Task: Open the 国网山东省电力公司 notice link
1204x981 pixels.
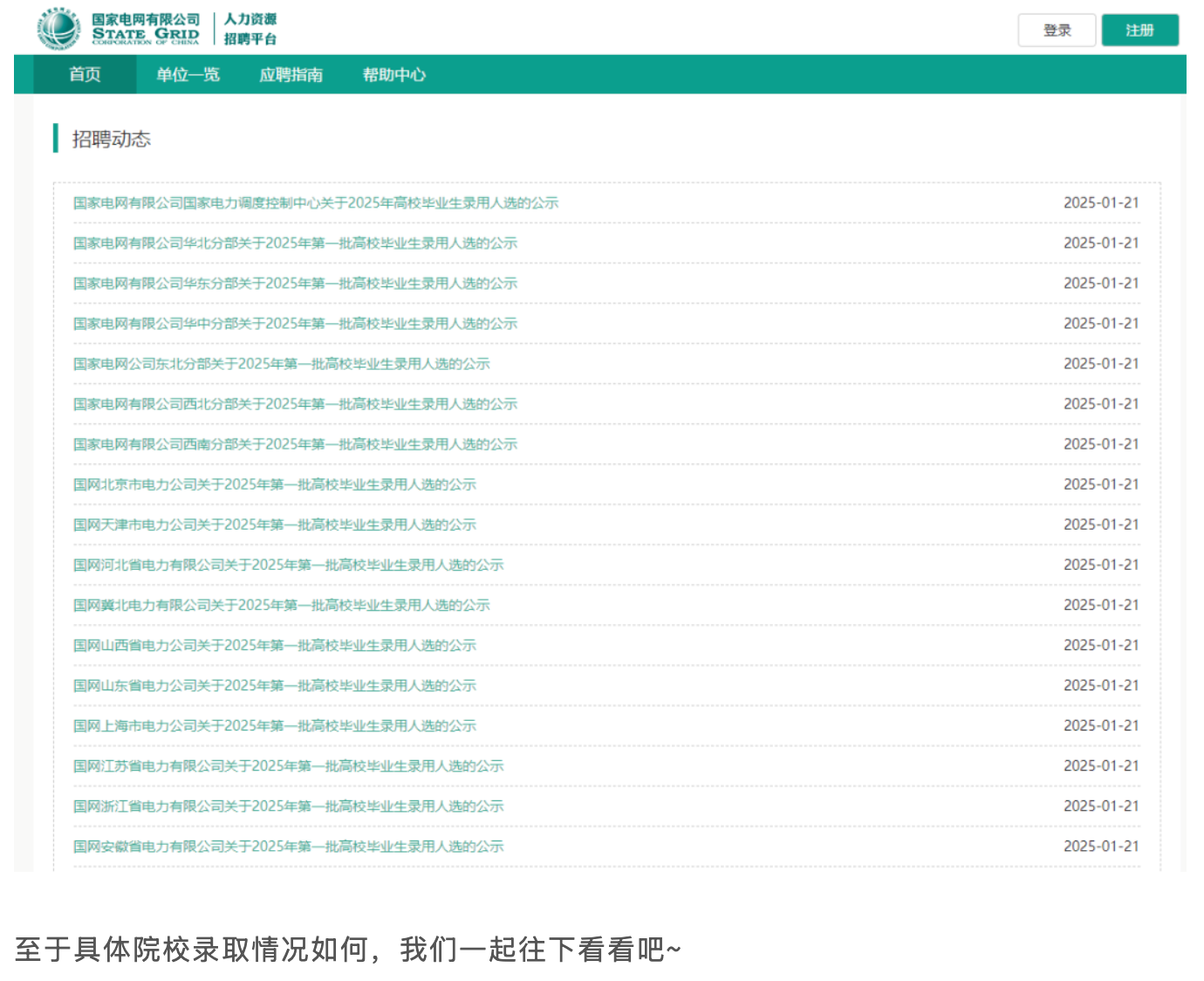Action: click(x=274, y=685)
